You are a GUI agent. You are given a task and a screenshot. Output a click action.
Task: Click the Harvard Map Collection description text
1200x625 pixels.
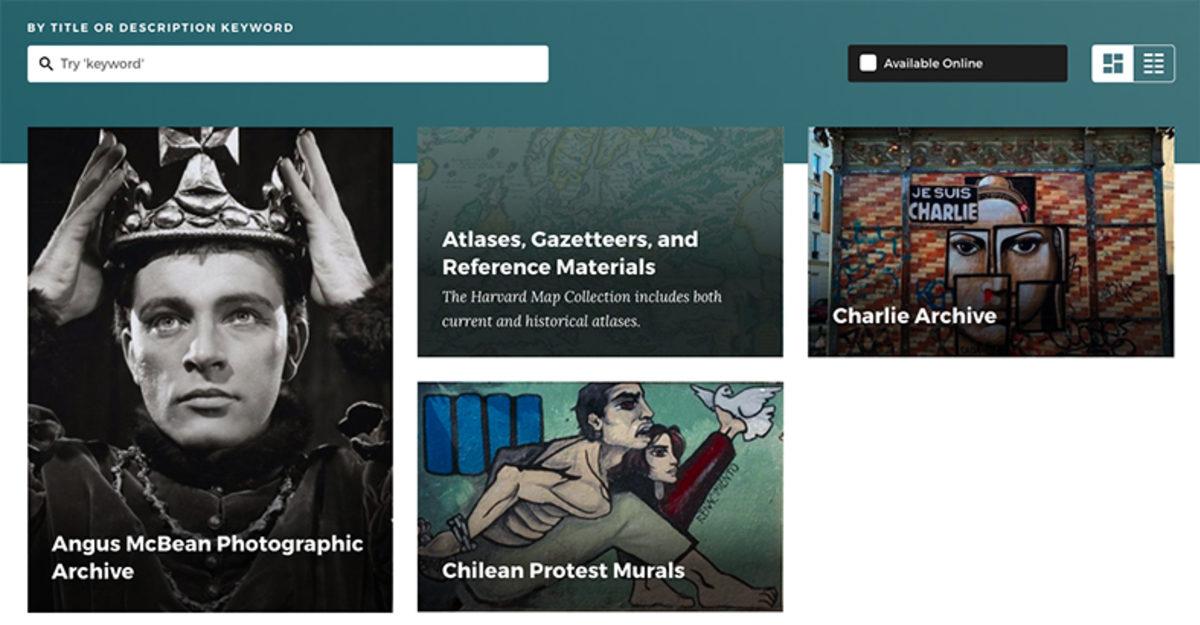click(582, 309)
